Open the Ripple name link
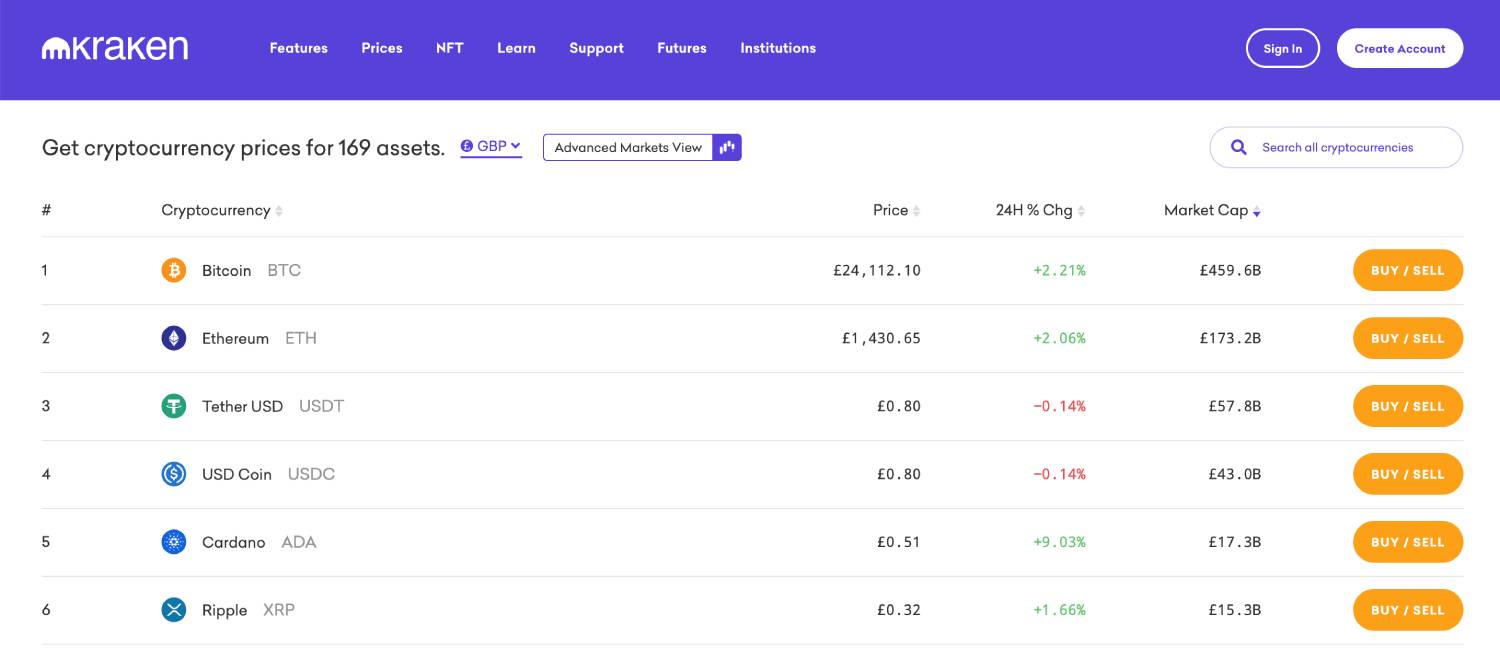 [224, 610]
